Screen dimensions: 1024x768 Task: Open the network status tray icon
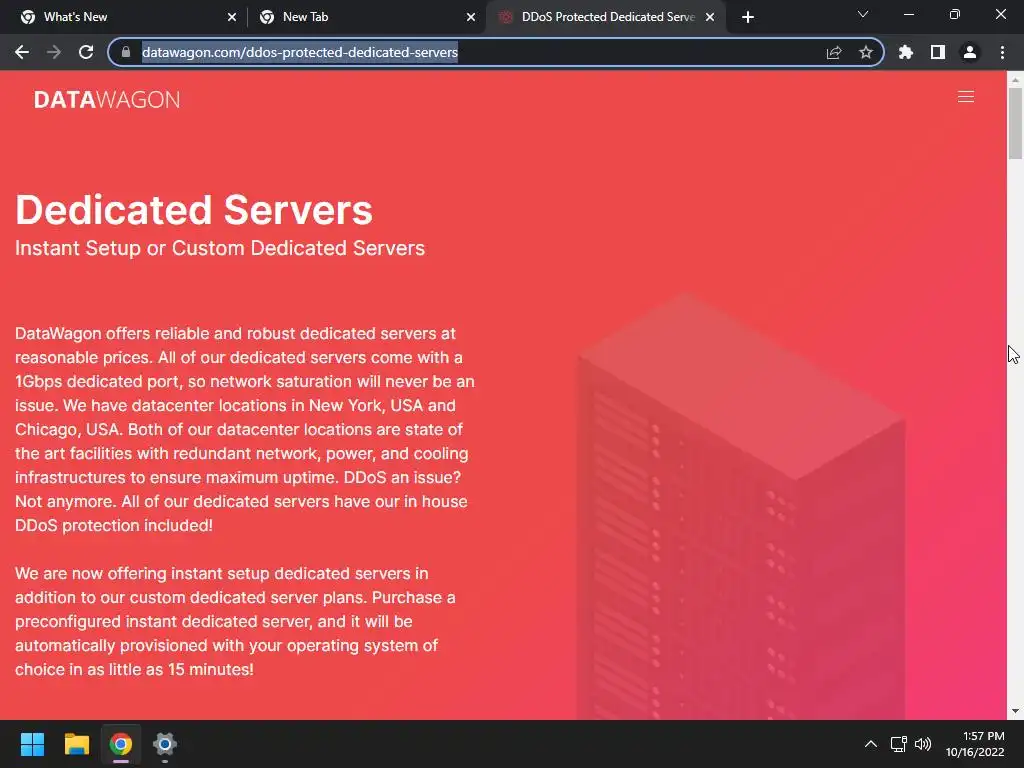pyautogui.click(x=899, y=744)
